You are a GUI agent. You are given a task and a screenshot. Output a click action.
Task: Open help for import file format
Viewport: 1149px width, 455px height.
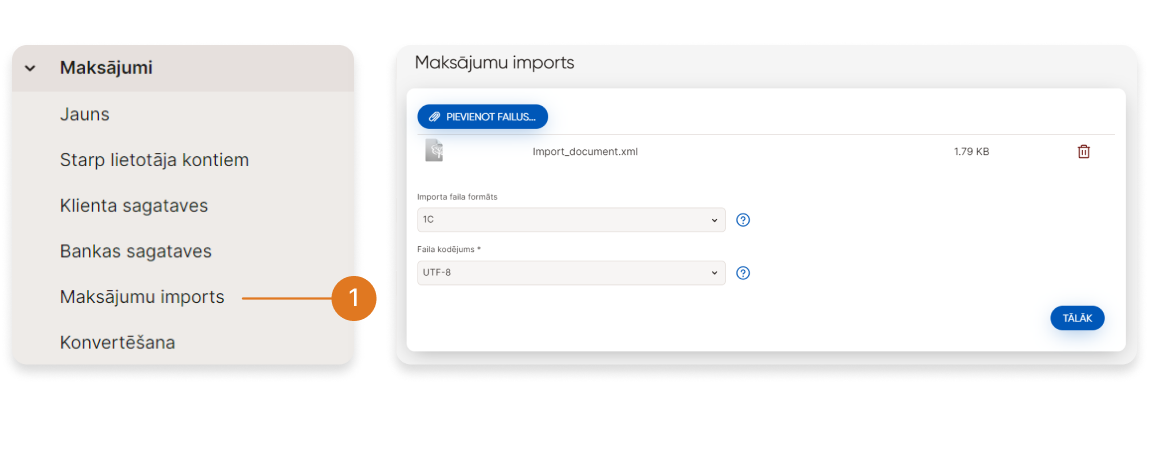[x=743, y=220]
